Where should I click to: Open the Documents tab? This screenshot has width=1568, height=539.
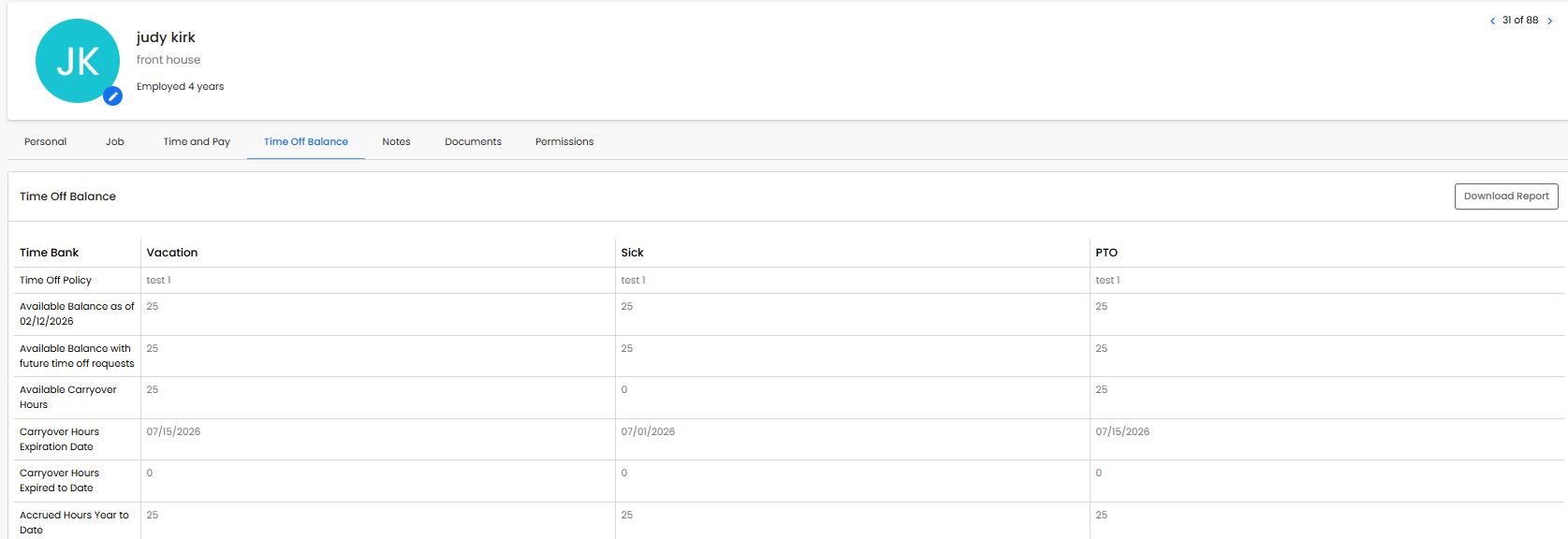click(473, 142)
